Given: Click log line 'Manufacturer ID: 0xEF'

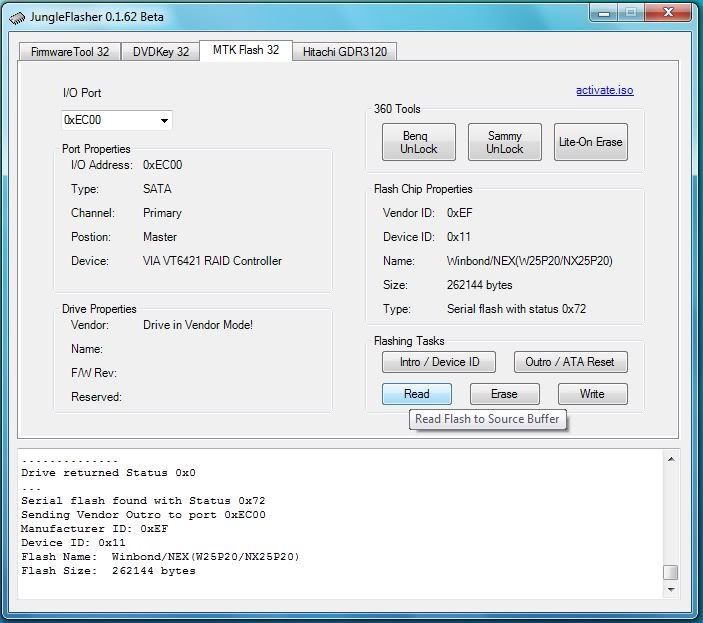Looking at the screenshot, I should [94, 529].
